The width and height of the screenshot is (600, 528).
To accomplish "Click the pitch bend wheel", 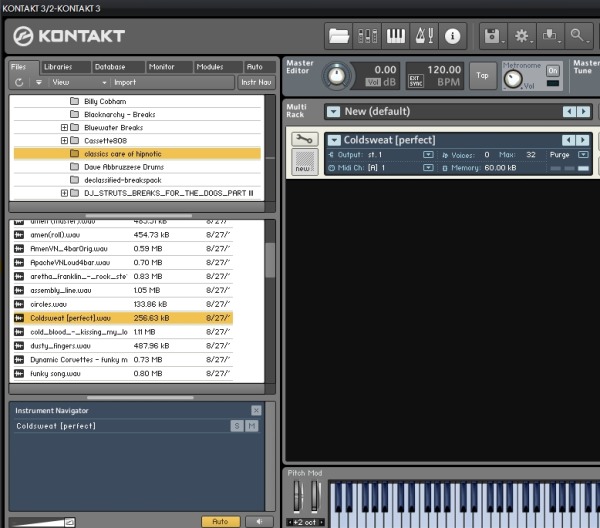I will 298,496.
